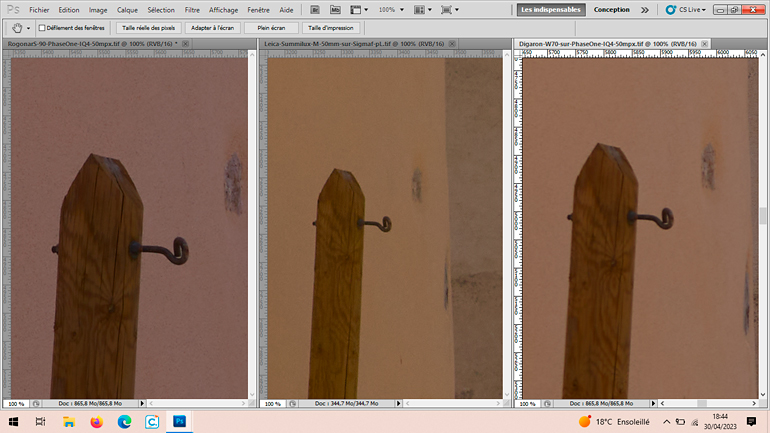Open the CS Live icon menu
The height and width of the screenshot is (433, 770).
pyautogui.click(x=686, y=10)
